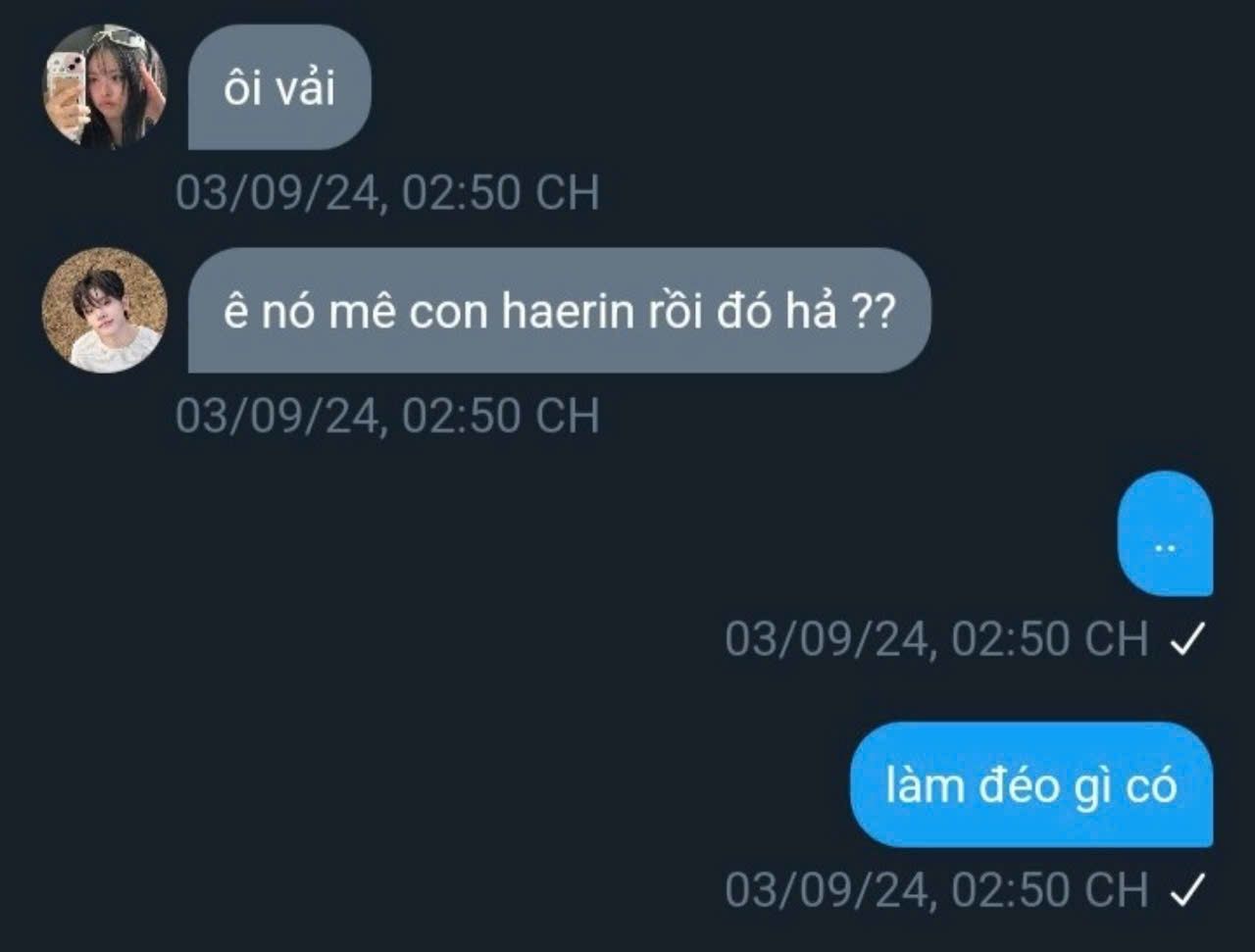Viewport: 1255px width, 952px height.
Task: Open the avatar beside the "ôi vải" message
Action: tap(105, 86)
